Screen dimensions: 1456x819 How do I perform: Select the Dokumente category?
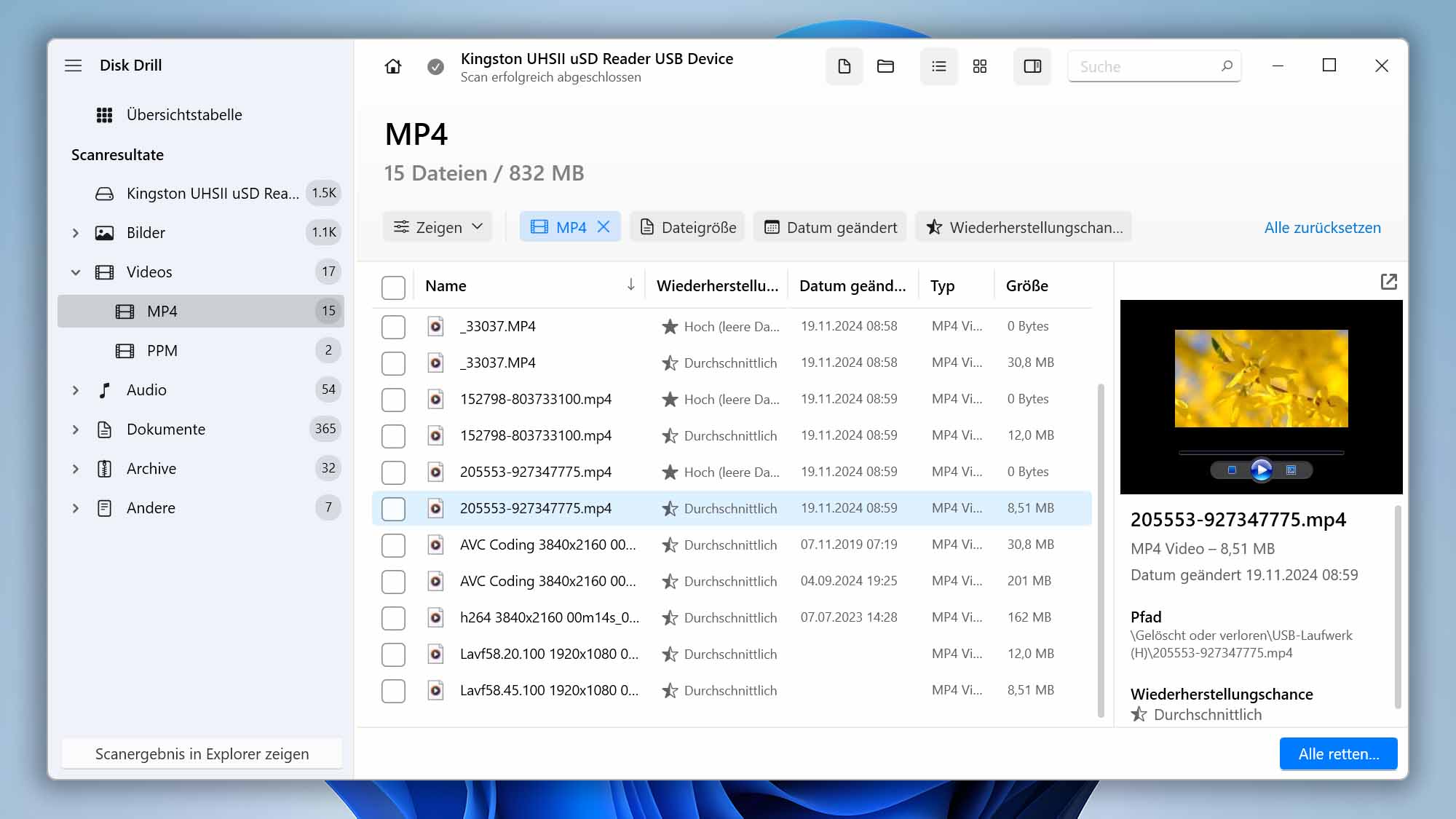click(x=200, y=430)
